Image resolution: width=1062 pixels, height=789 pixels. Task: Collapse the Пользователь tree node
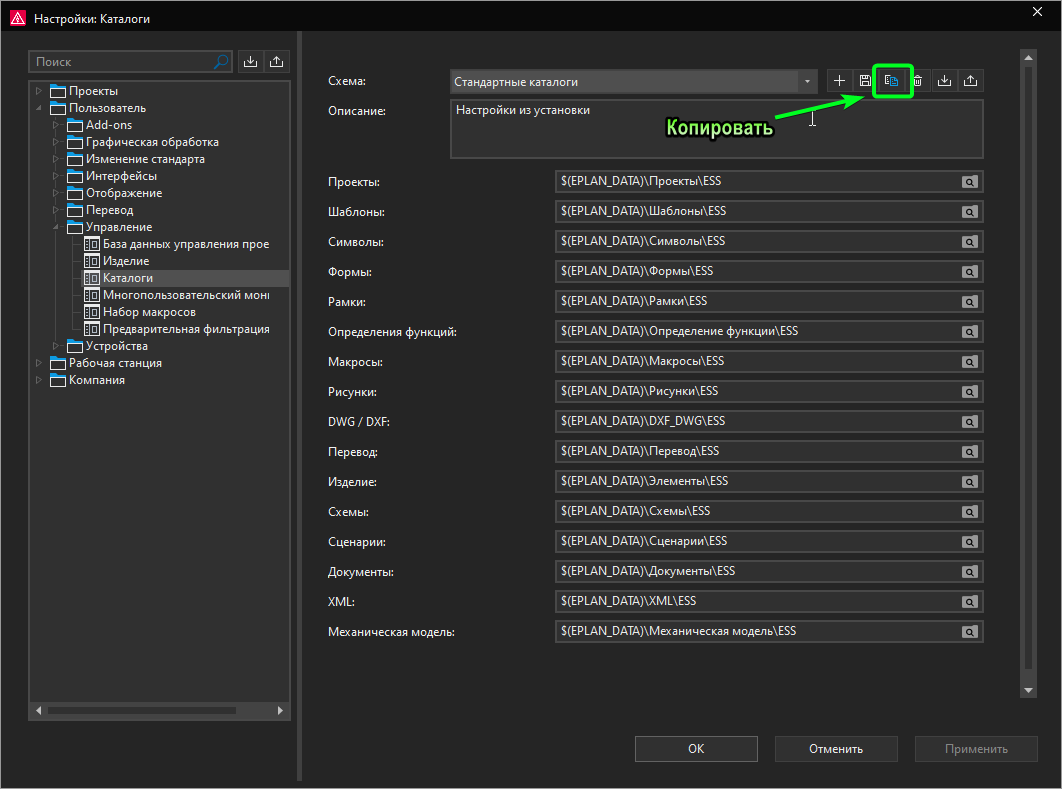(x=39, y=108)
